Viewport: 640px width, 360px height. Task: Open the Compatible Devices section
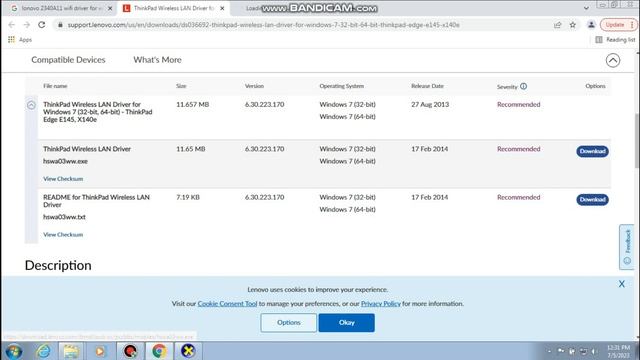(x=68, y=60)
